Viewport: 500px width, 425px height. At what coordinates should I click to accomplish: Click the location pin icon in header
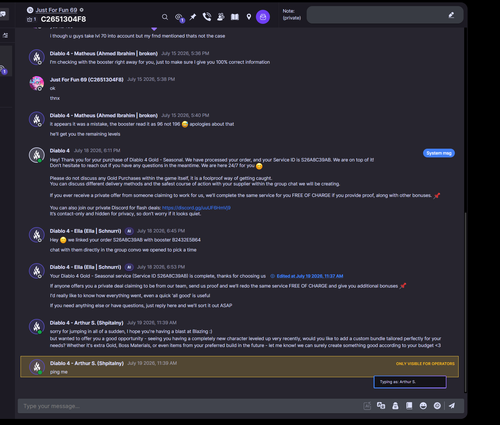point(249,17)
